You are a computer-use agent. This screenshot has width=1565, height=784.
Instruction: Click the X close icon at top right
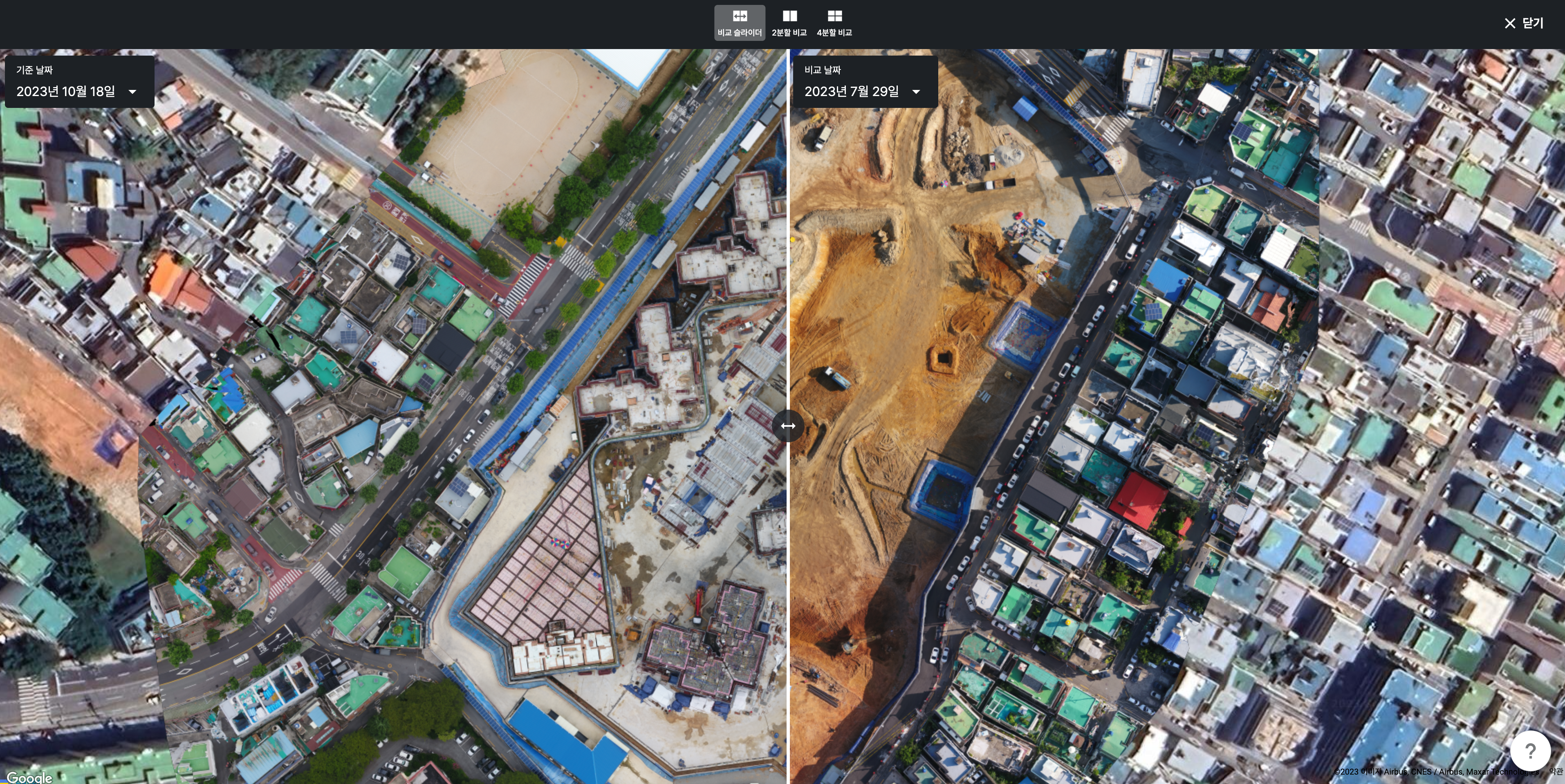click(1510, 23)
